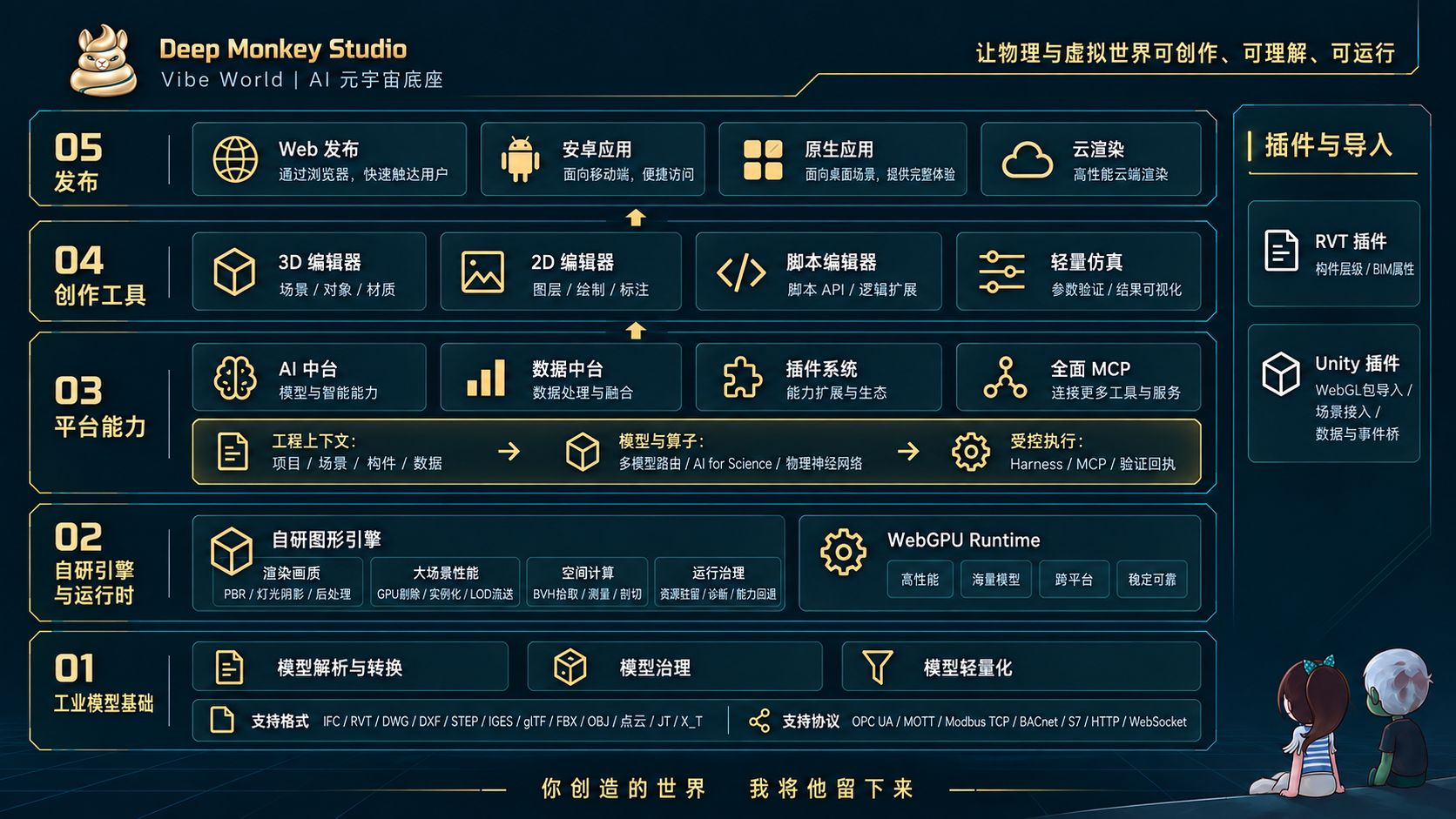Open the 空间计算 sub-card
The width and height of the screenshot is (1456, 819).
587,581
